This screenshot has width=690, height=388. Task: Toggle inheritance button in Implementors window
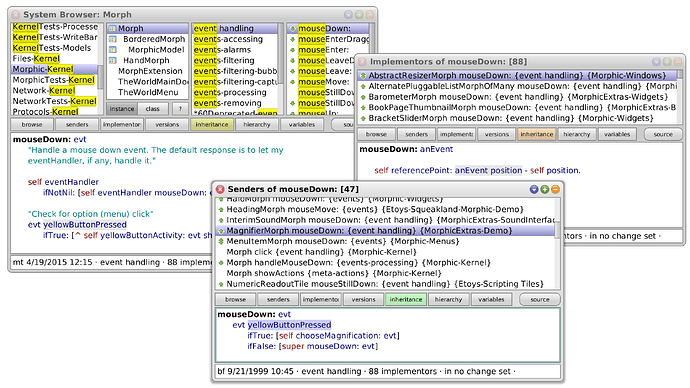[536, 134]
